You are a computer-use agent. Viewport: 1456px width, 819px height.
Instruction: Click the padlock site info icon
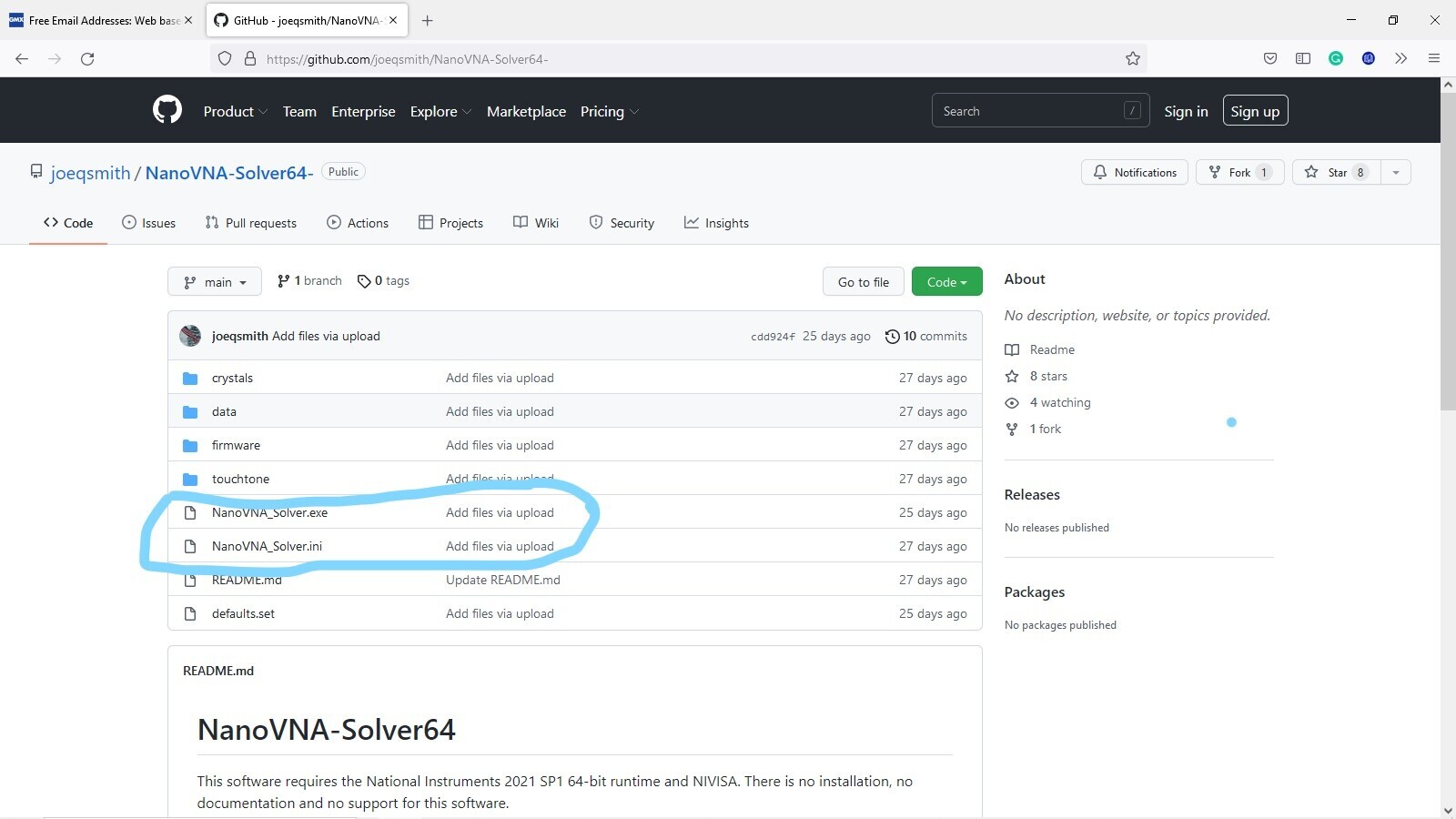tap(250, 58)
